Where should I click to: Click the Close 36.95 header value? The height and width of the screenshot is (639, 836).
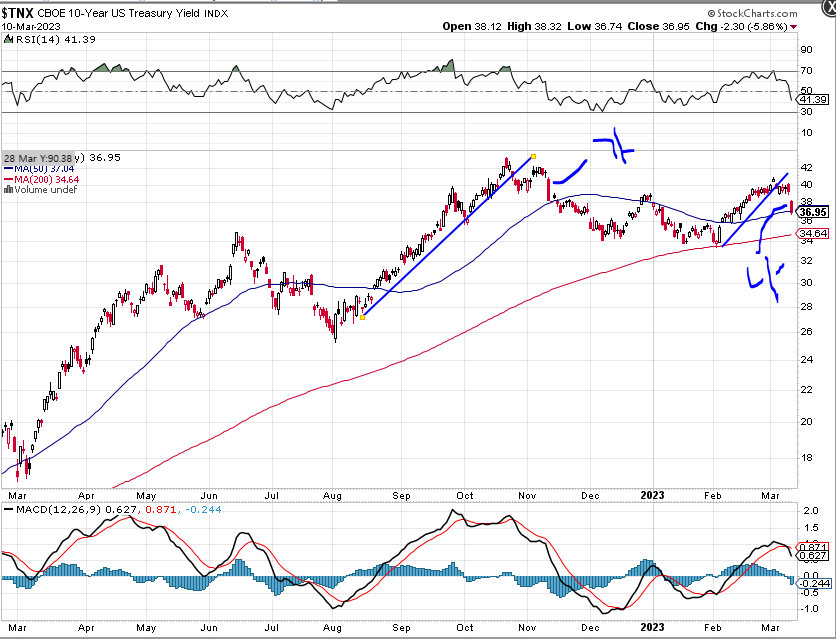658,26
